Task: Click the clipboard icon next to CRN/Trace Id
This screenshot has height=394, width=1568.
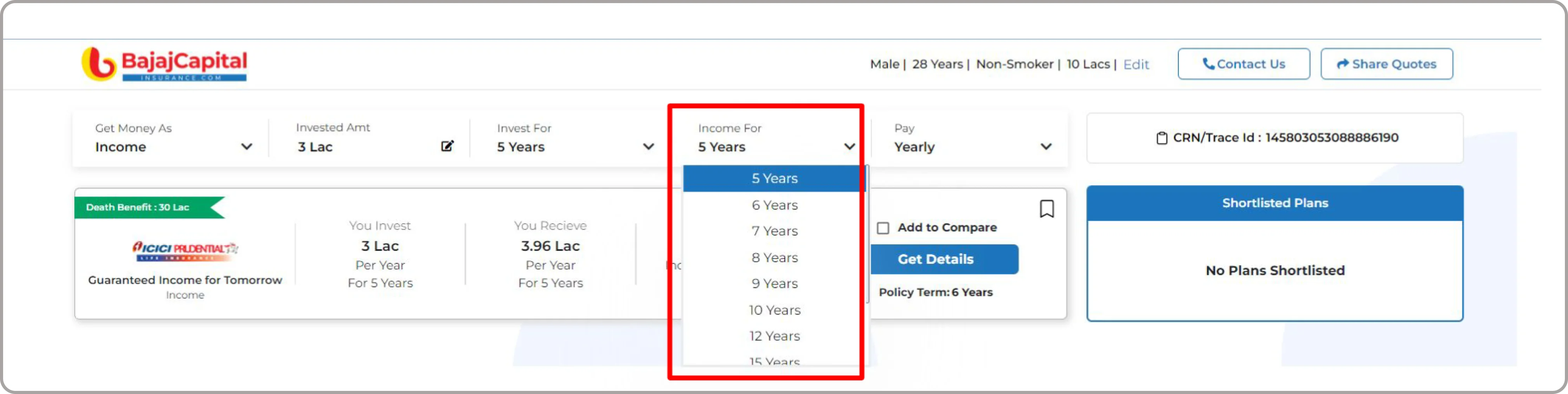Action: [1161, 138]
